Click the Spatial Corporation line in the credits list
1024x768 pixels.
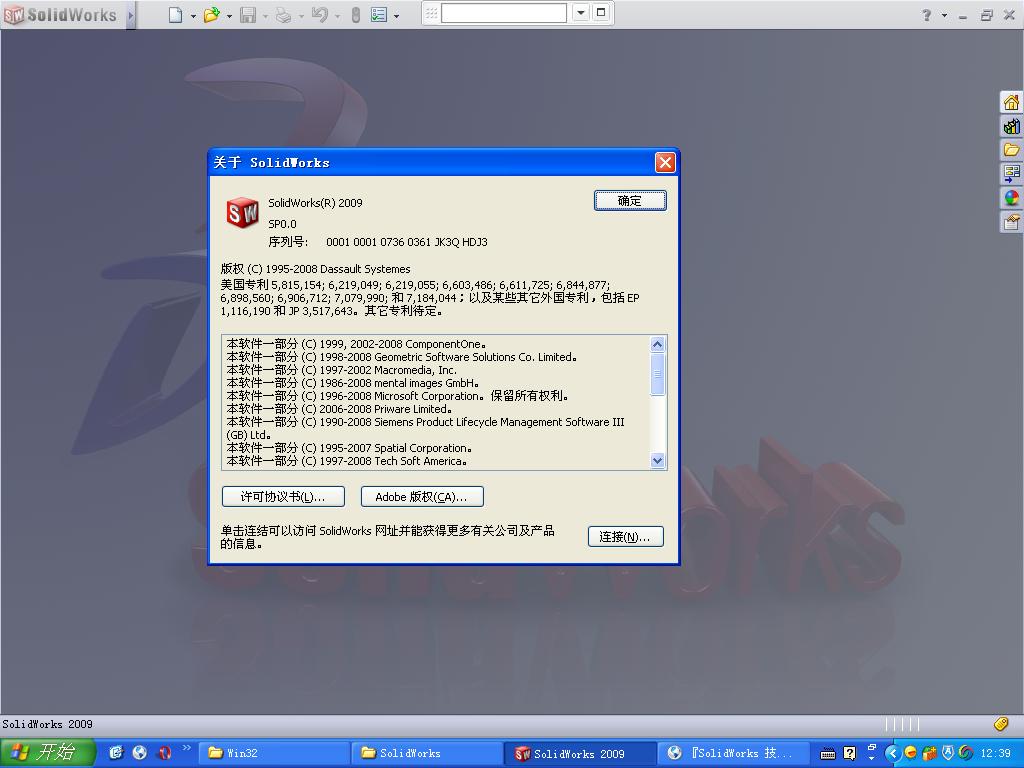click(x=349, y=448)
